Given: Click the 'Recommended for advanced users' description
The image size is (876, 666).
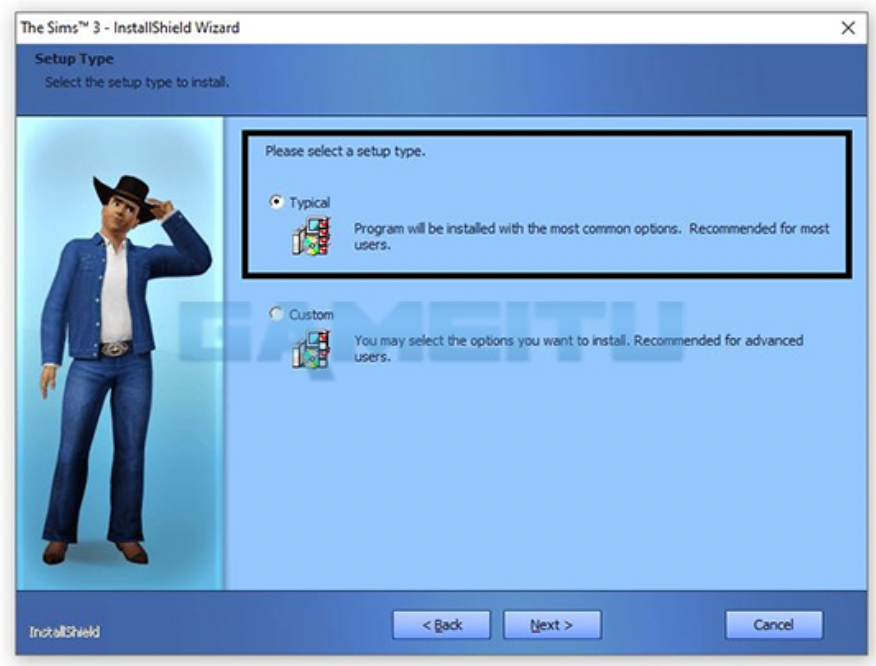Looking at the screenshot, I should pyautogui.click(x=579, y=348).
